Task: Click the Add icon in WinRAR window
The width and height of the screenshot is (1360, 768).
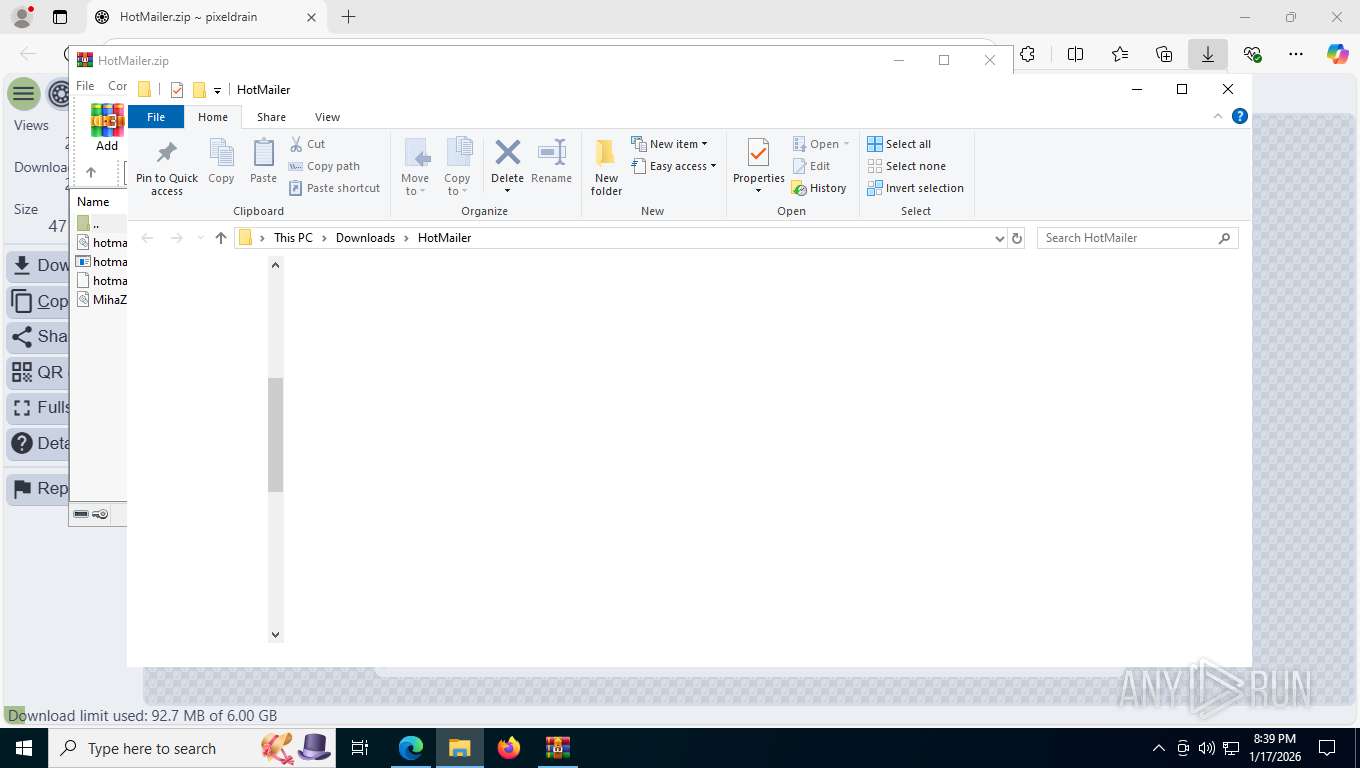Action: pos(107,127)
